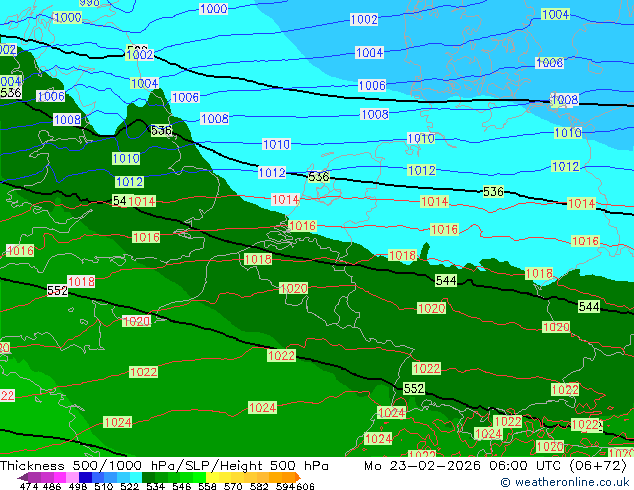The height and width of the screenshot is (490, 634).
Task: Click the '1018' label next to '552' at left
Action: click(x=81, y=281)
